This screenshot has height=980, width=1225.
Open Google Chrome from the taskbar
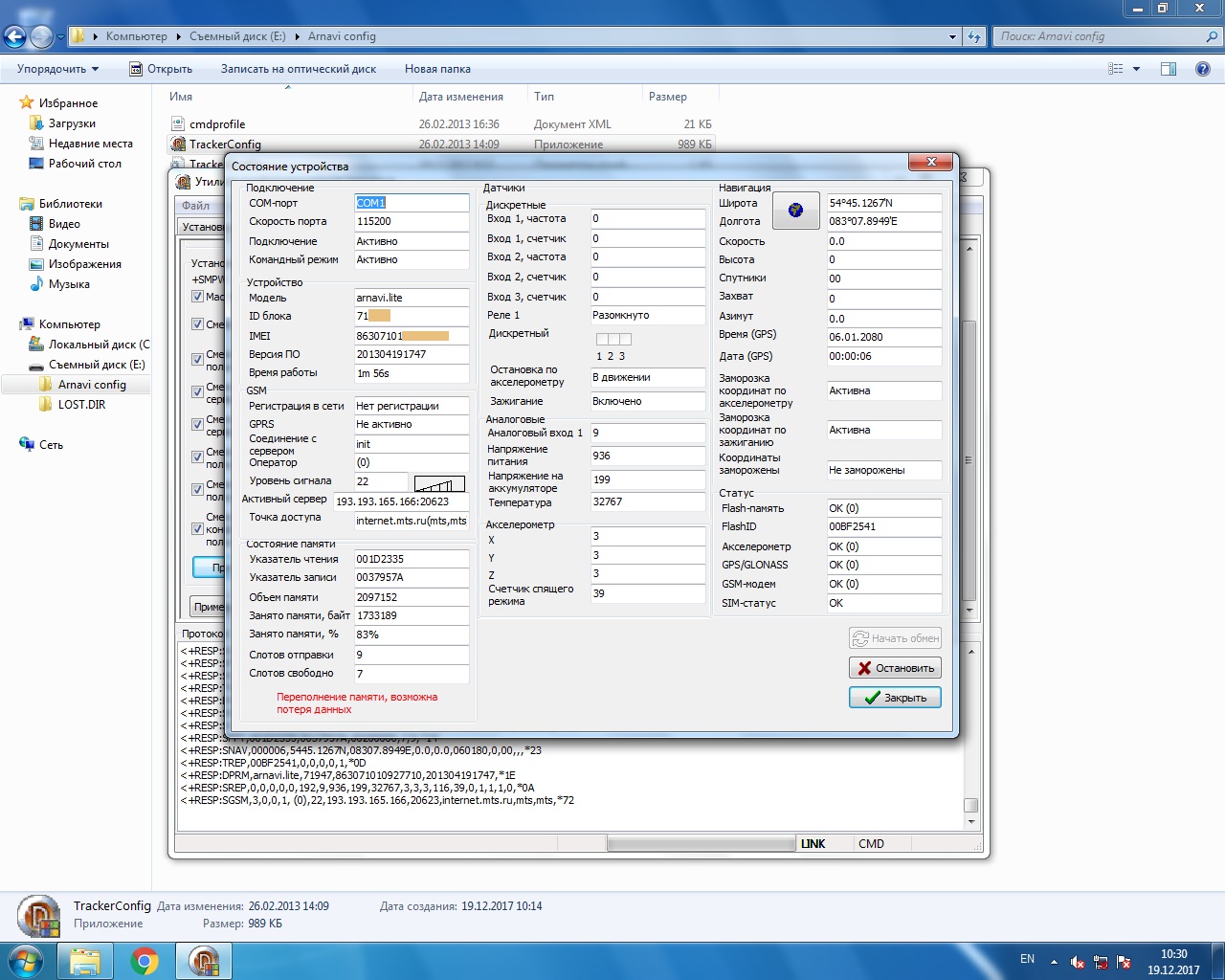pos(145,961)
